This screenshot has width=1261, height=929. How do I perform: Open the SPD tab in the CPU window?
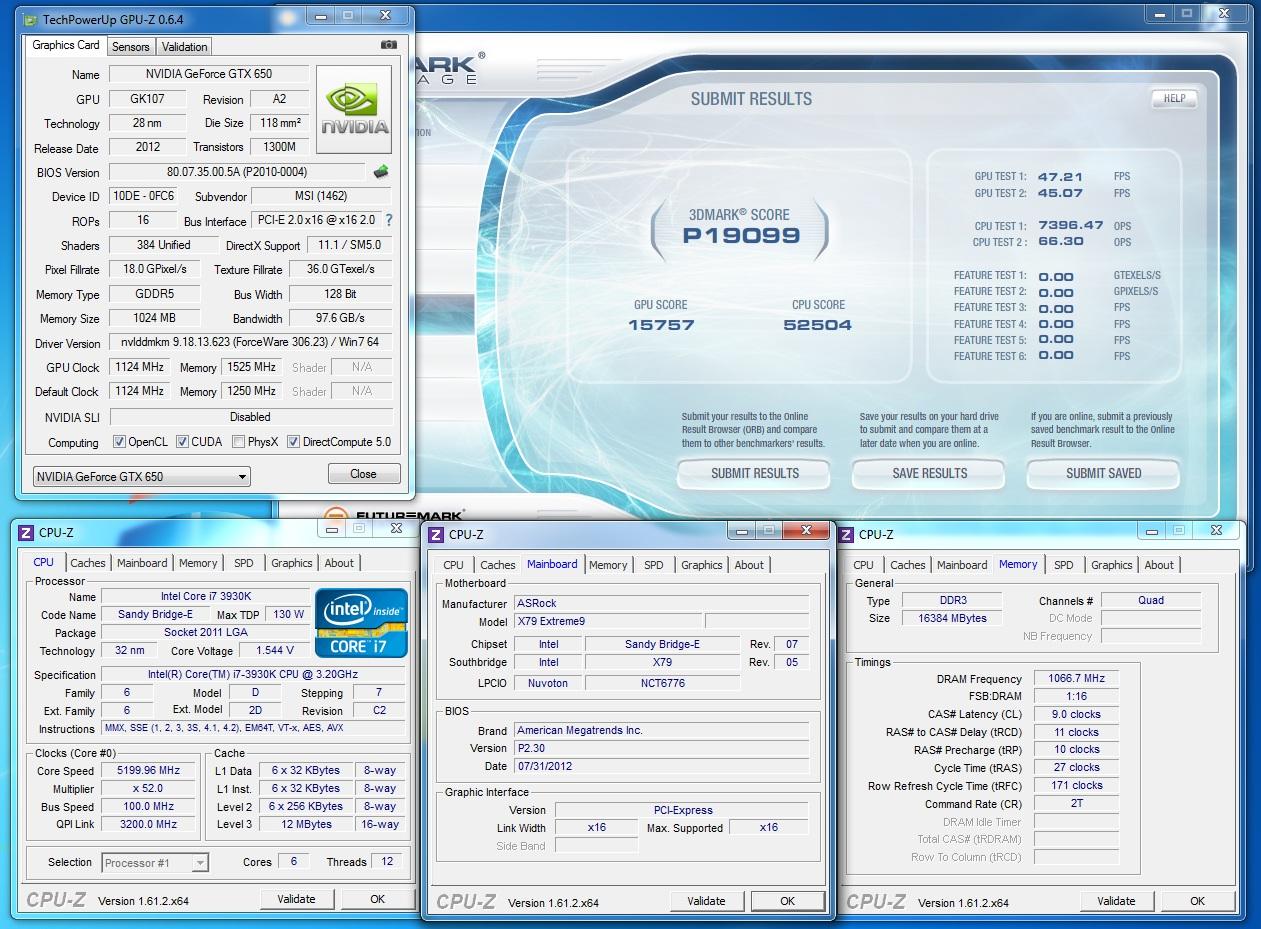[x=244, y=563]
